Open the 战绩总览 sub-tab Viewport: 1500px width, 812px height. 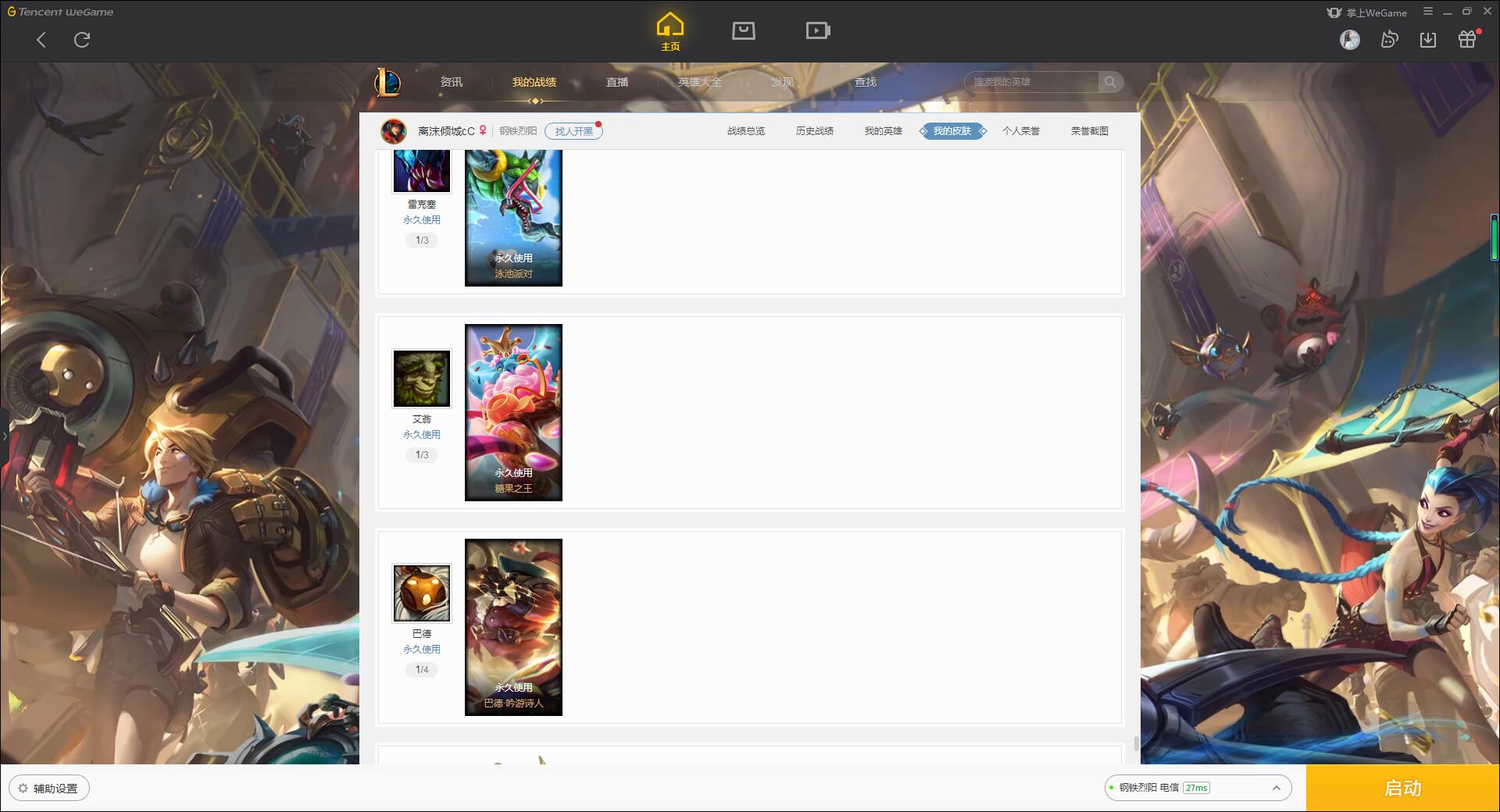pos(746,131)
